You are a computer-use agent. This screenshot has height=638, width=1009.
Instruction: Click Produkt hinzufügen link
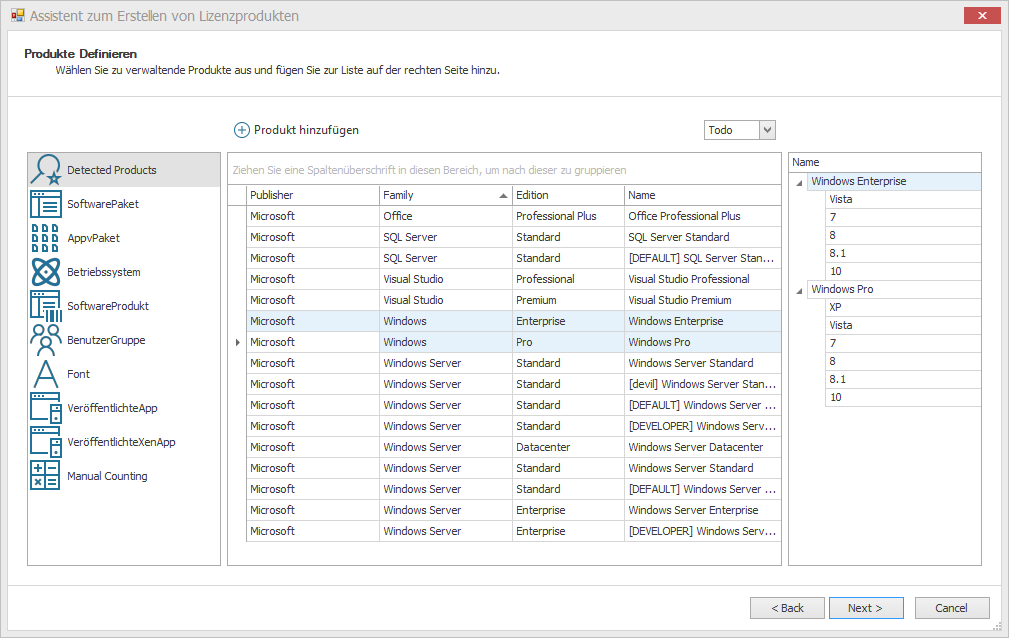click(306, 130)
